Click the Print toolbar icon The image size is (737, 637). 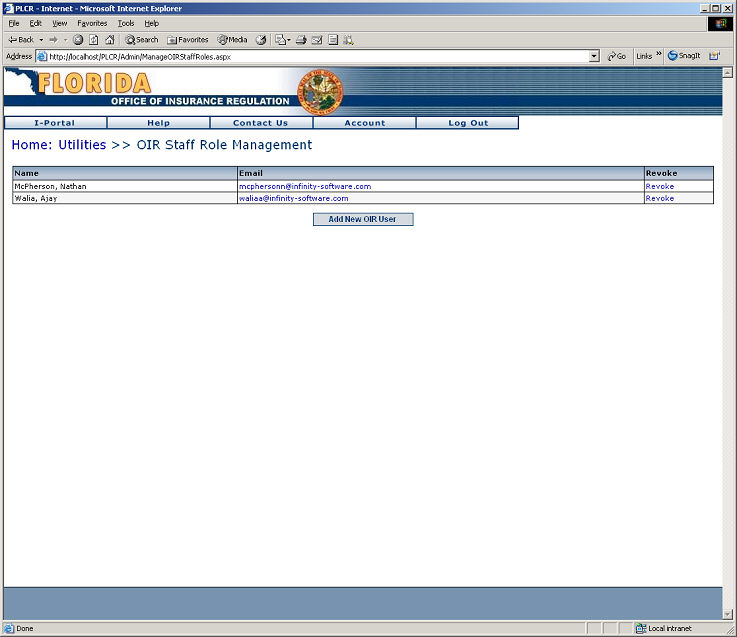pyautogui.click(x=300, y=40)
